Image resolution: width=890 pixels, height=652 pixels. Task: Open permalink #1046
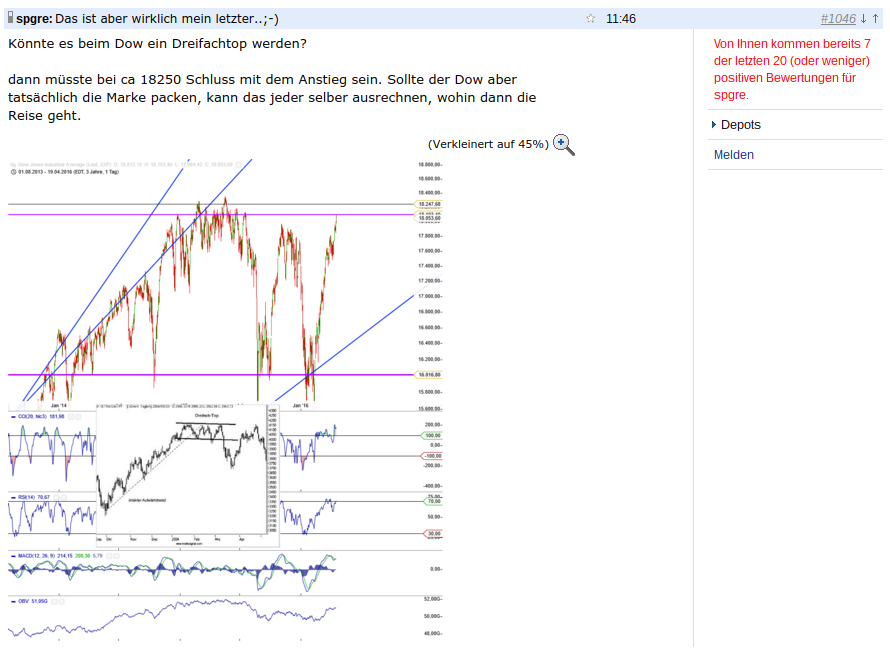coord(838,19)
